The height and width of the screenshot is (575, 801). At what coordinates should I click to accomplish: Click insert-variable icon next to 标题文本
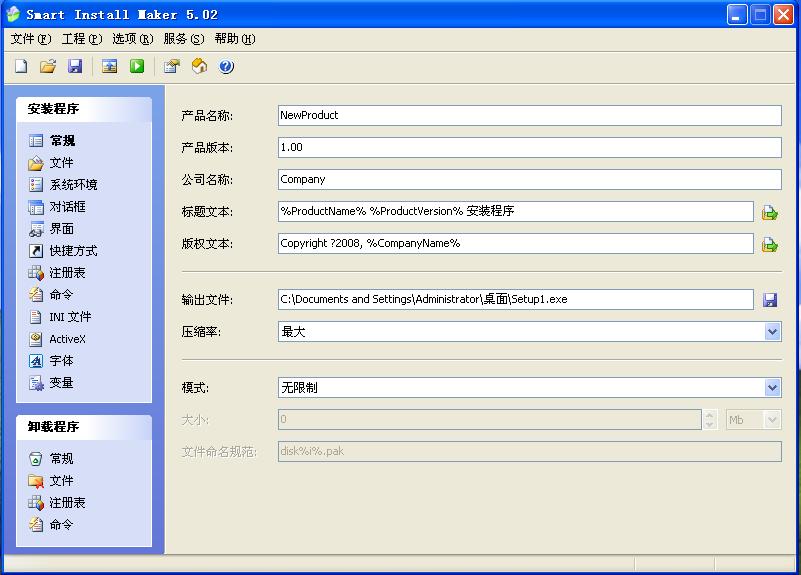[x=769, y=212]
